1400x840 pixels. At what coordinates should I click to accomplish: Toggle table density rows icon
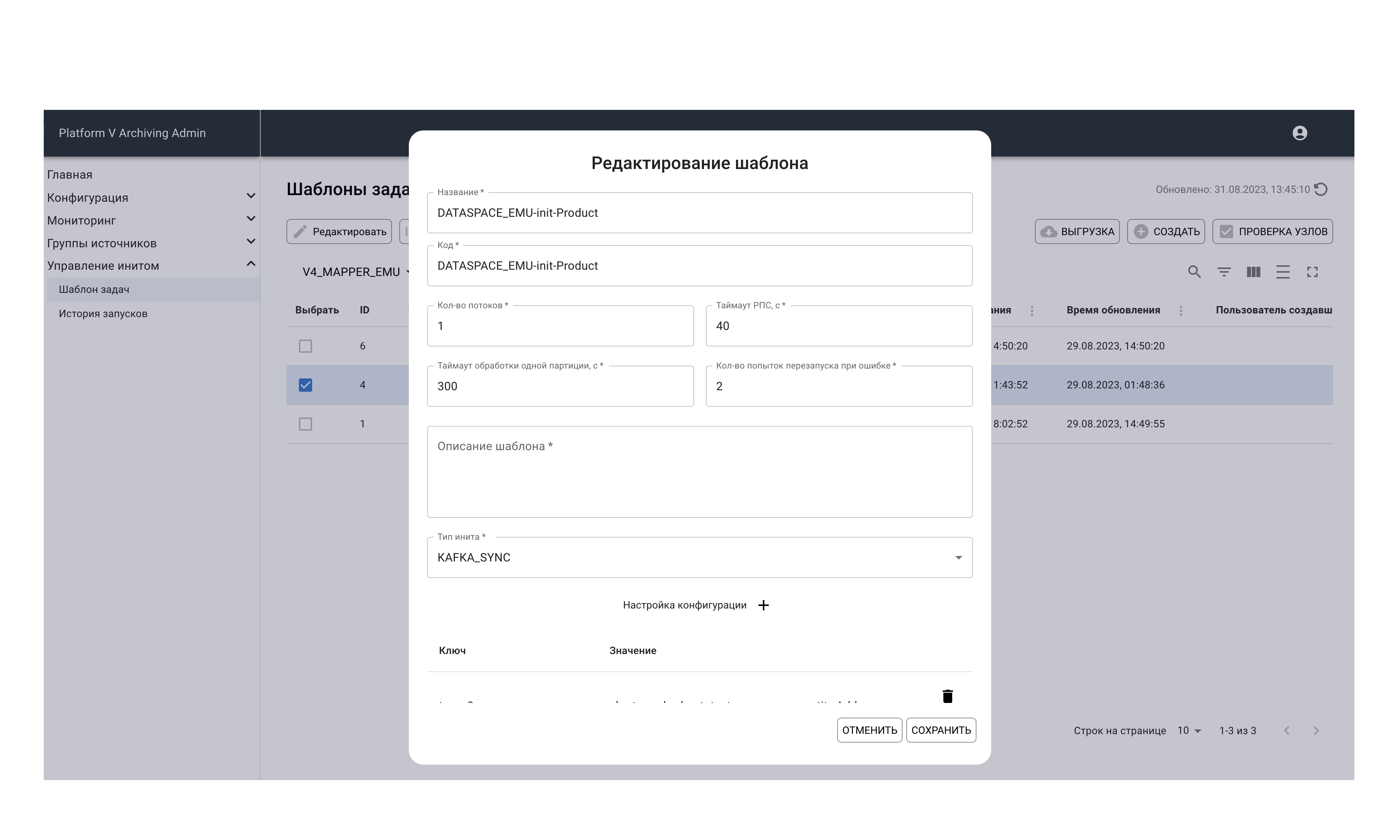(1283, 272)
